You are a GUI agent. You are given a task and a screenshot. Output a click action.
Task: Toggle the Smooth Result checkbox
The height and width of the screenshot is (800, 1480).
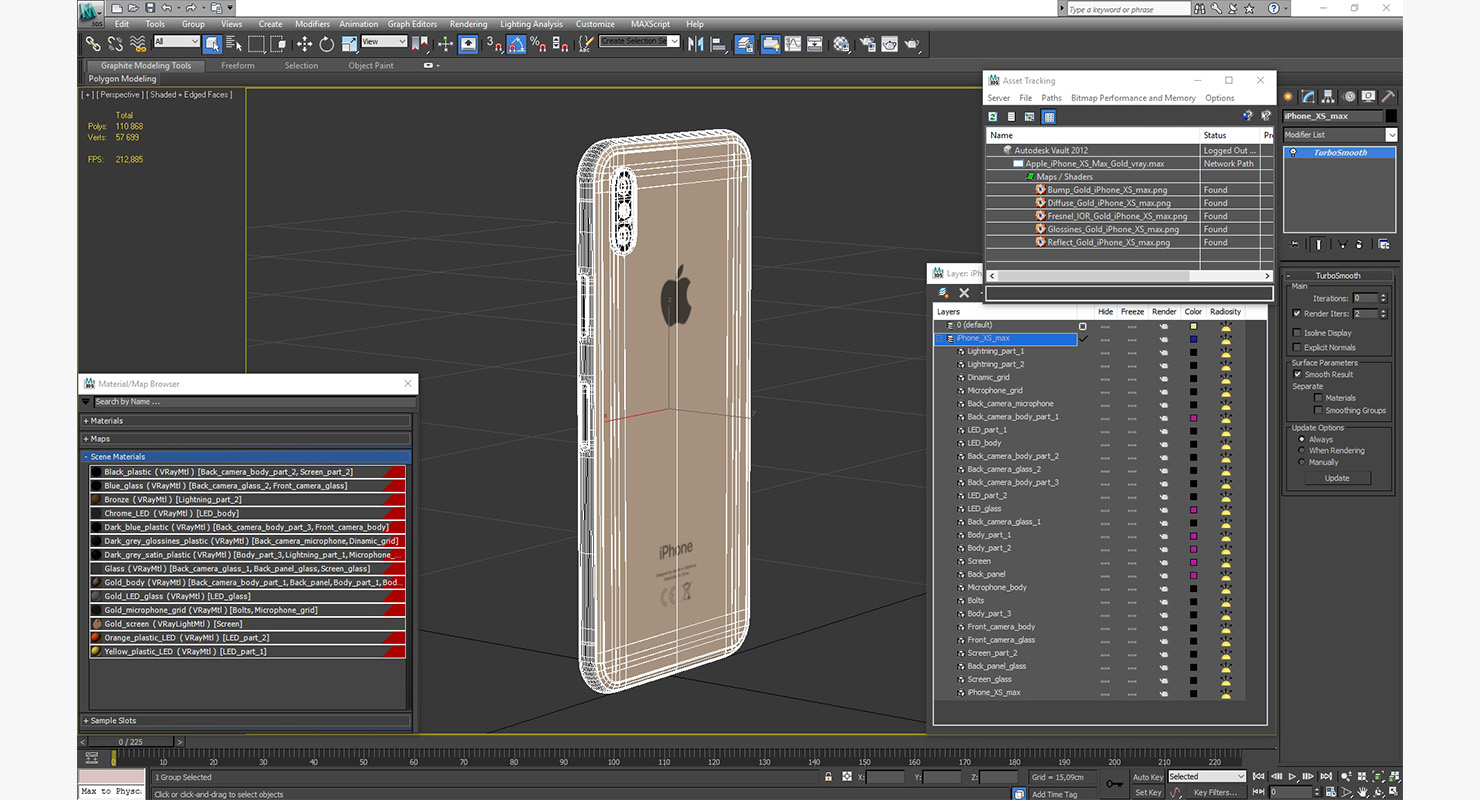click(1297, 374)
